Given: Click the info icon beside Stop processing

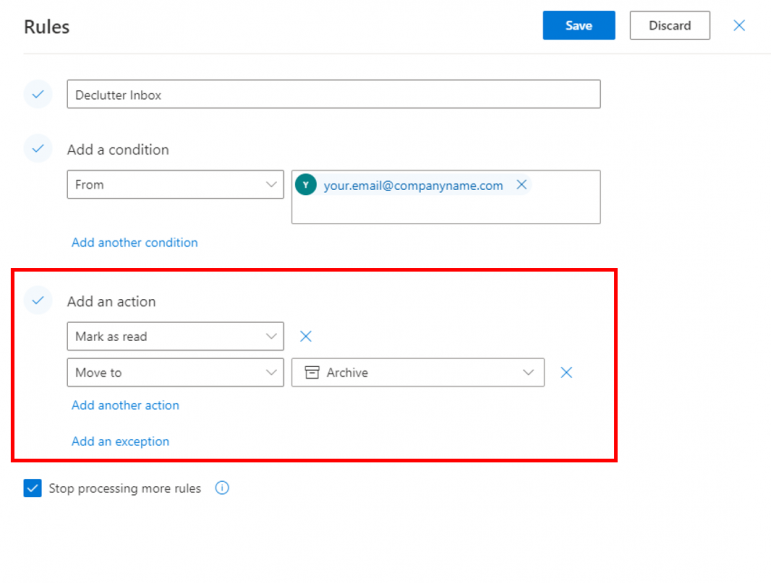Looking at the screenshot, I should (x=222, y=489).
